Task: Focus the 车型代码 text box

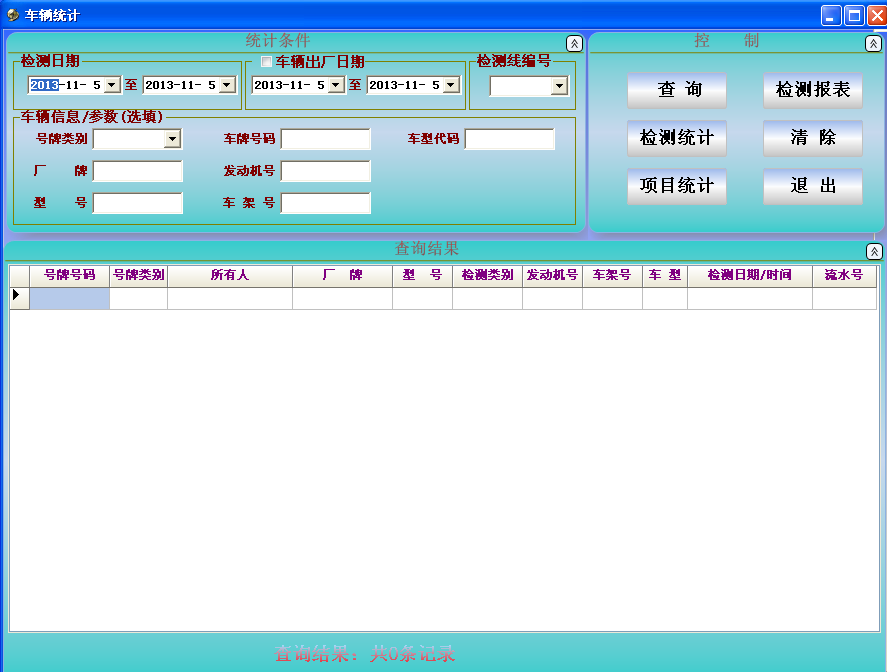Action: click(x=509, y=139)
